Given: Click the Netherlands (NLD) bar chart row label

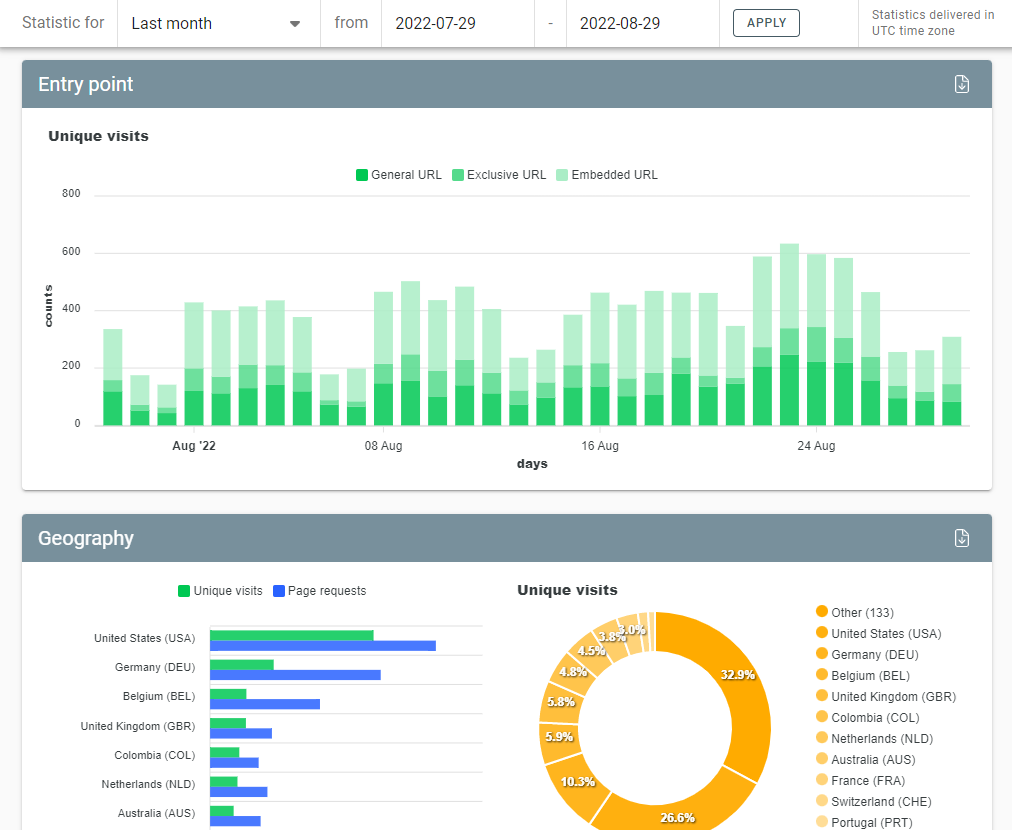Looking at the screenshot, I should pyautogui.click(x=148, y=784).
